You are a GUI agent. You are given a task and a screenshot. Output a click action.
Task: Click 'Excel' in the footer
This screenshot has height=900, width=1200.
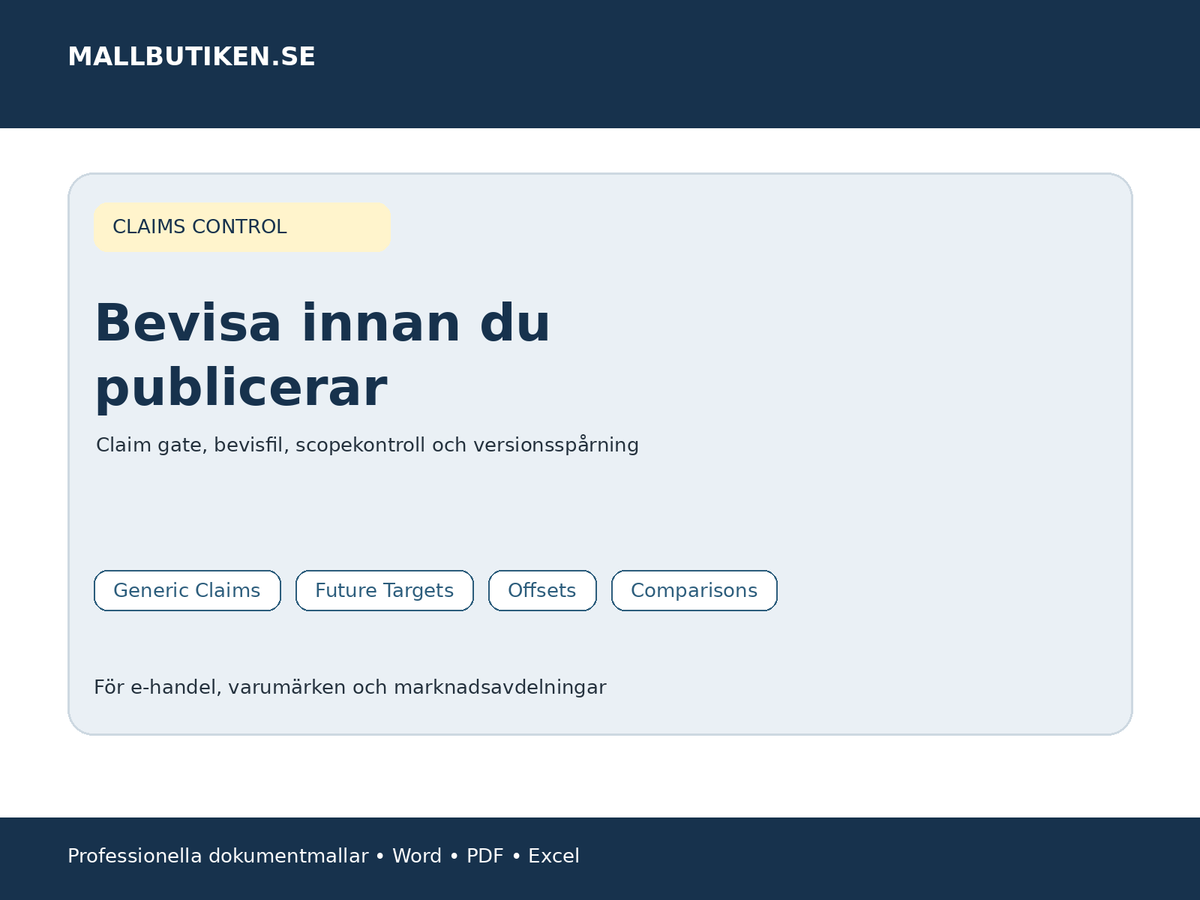click(554, 856)
